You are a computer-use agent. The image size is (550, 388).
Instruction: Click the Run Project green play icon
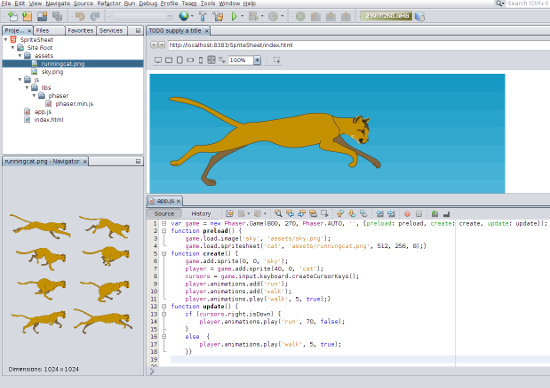pos(234,16)
